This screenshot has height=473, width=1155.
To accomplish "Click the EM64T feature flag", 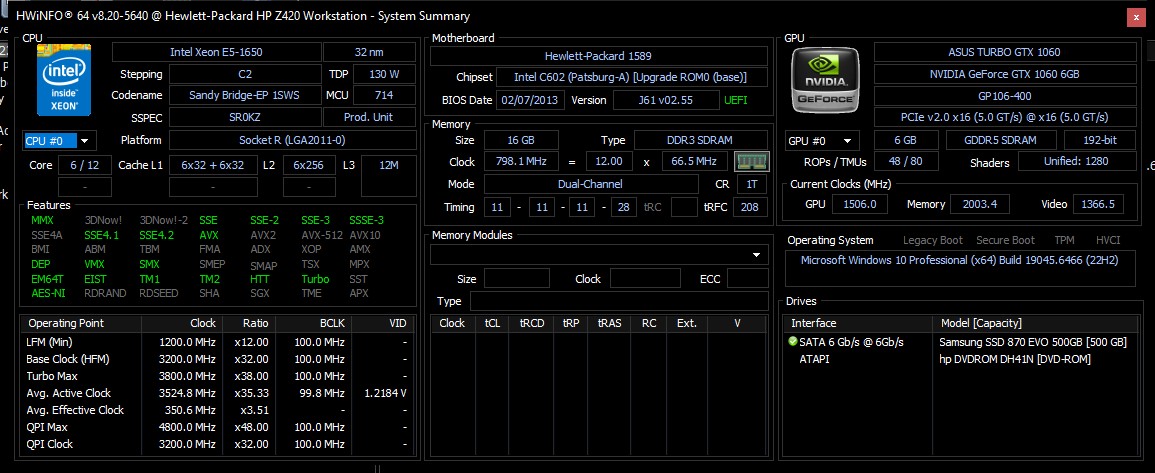I will 47,279.
